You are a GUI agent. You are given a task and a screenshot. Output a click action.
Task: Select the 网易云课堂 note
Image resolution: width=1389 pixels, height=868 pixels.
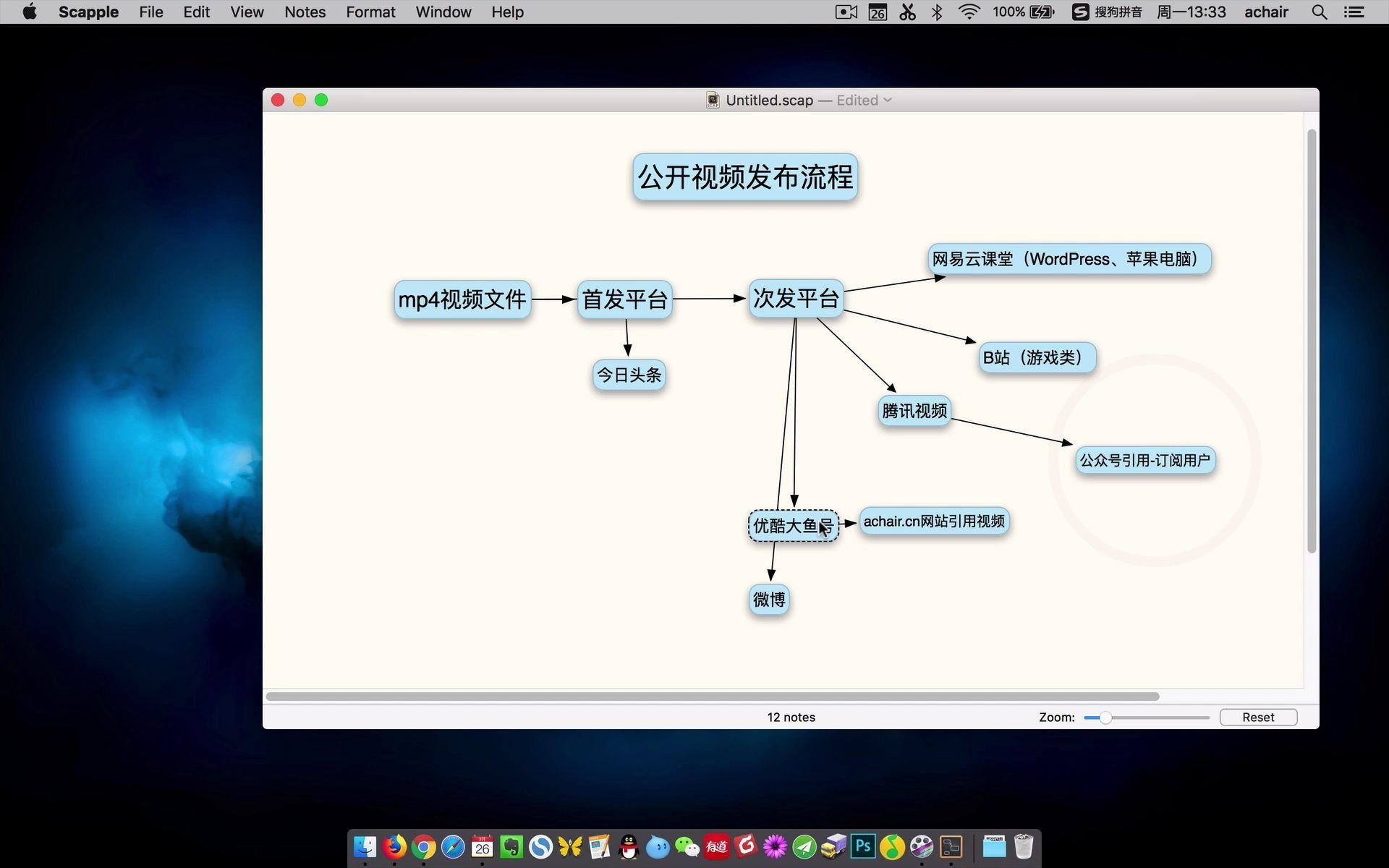click(1069, 259)
